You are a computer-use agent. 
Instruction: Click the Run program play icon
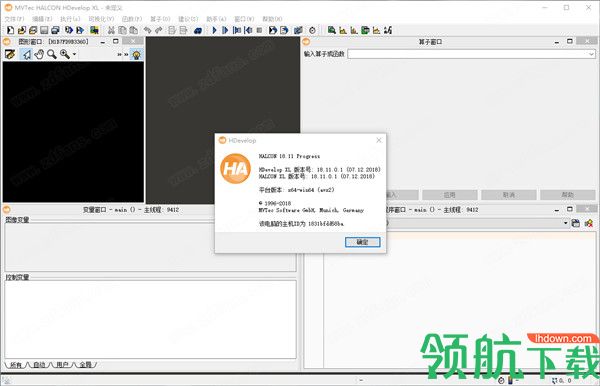(x=214, y=30)
